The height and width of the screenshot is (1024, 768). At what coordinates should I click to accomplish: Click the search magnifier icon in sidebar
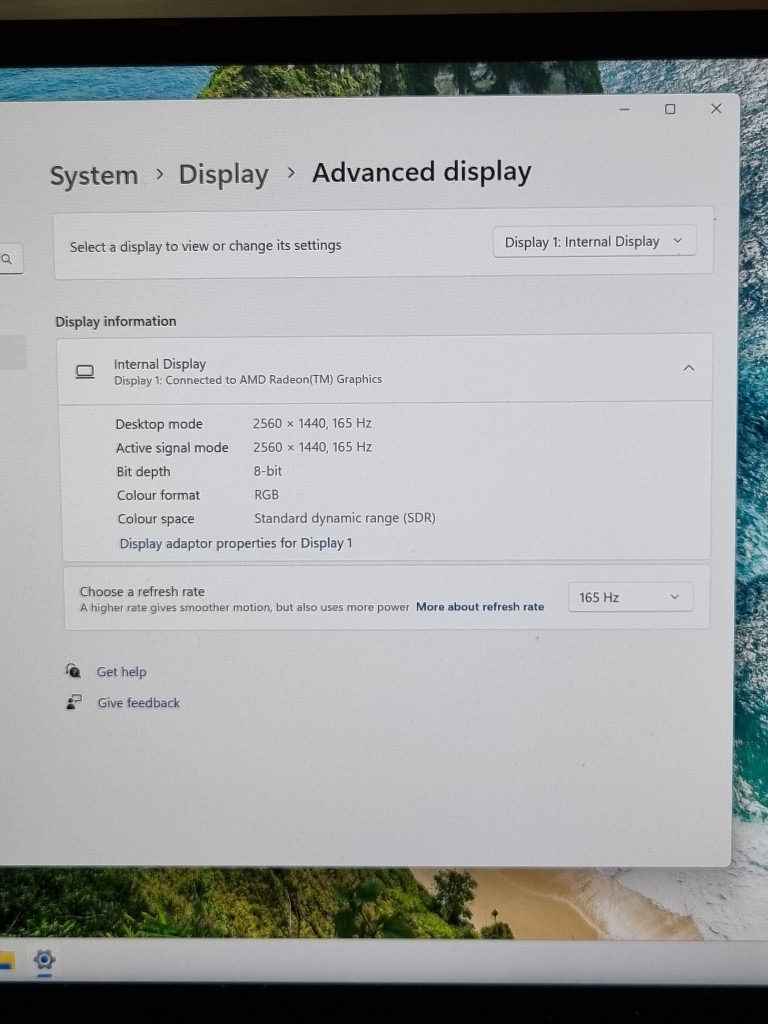coord(7,259)
